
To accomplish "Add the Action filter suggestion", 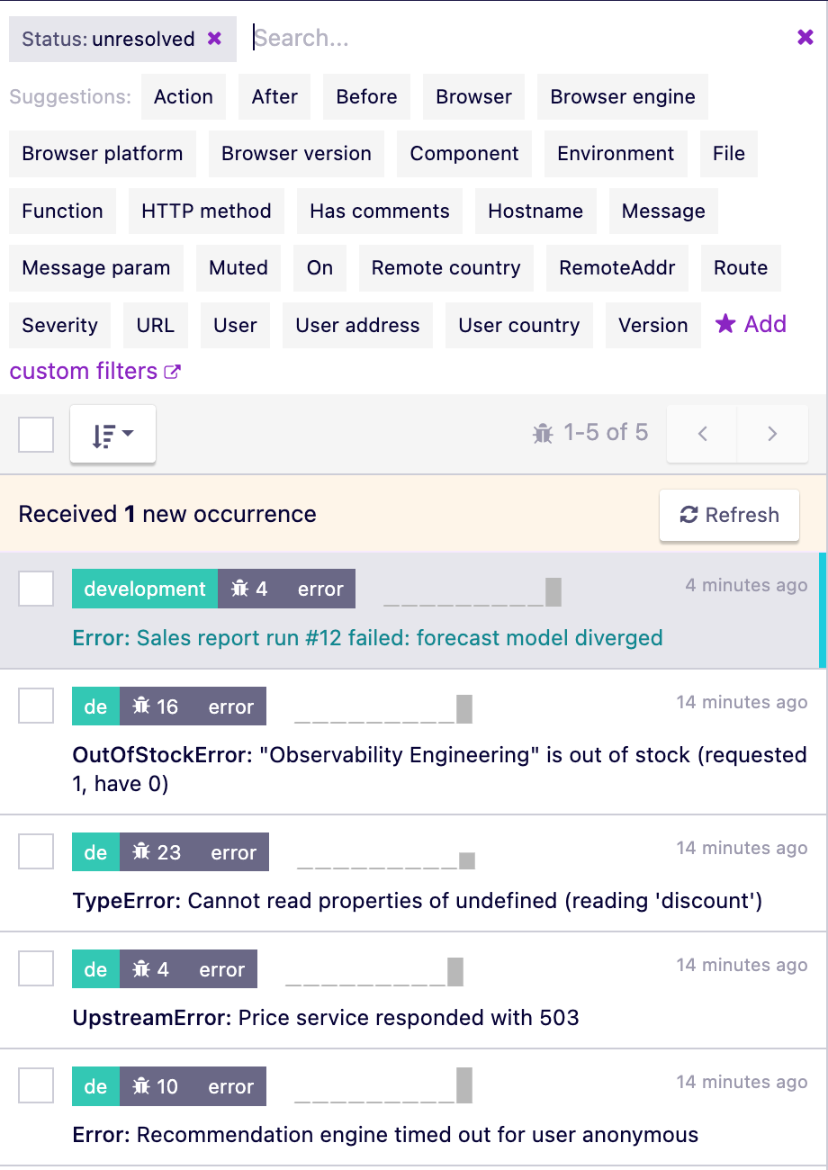I will point(184,97).
